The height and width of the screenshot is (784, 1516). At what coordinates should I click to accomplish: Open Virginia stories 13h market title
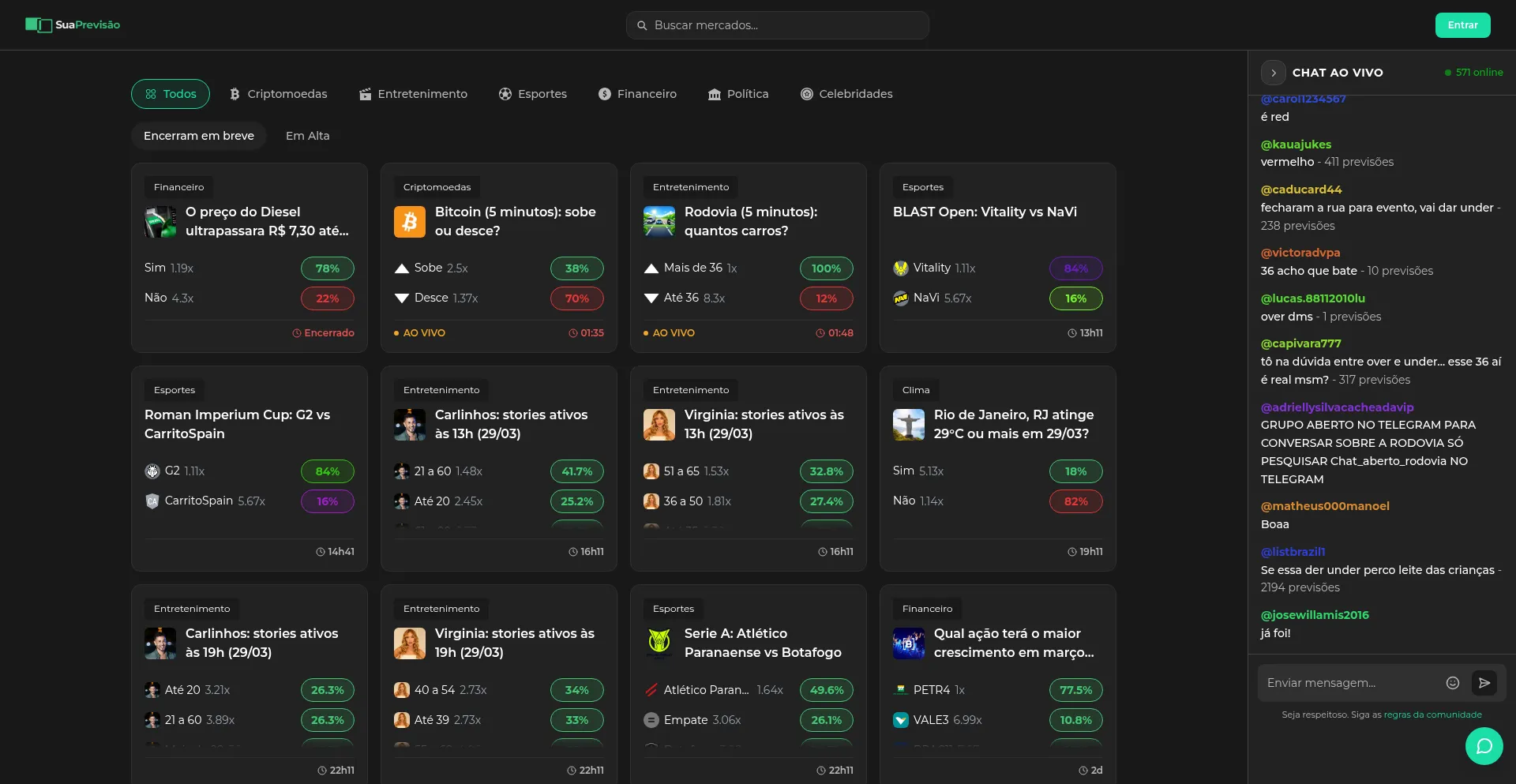tap(764, 424)
